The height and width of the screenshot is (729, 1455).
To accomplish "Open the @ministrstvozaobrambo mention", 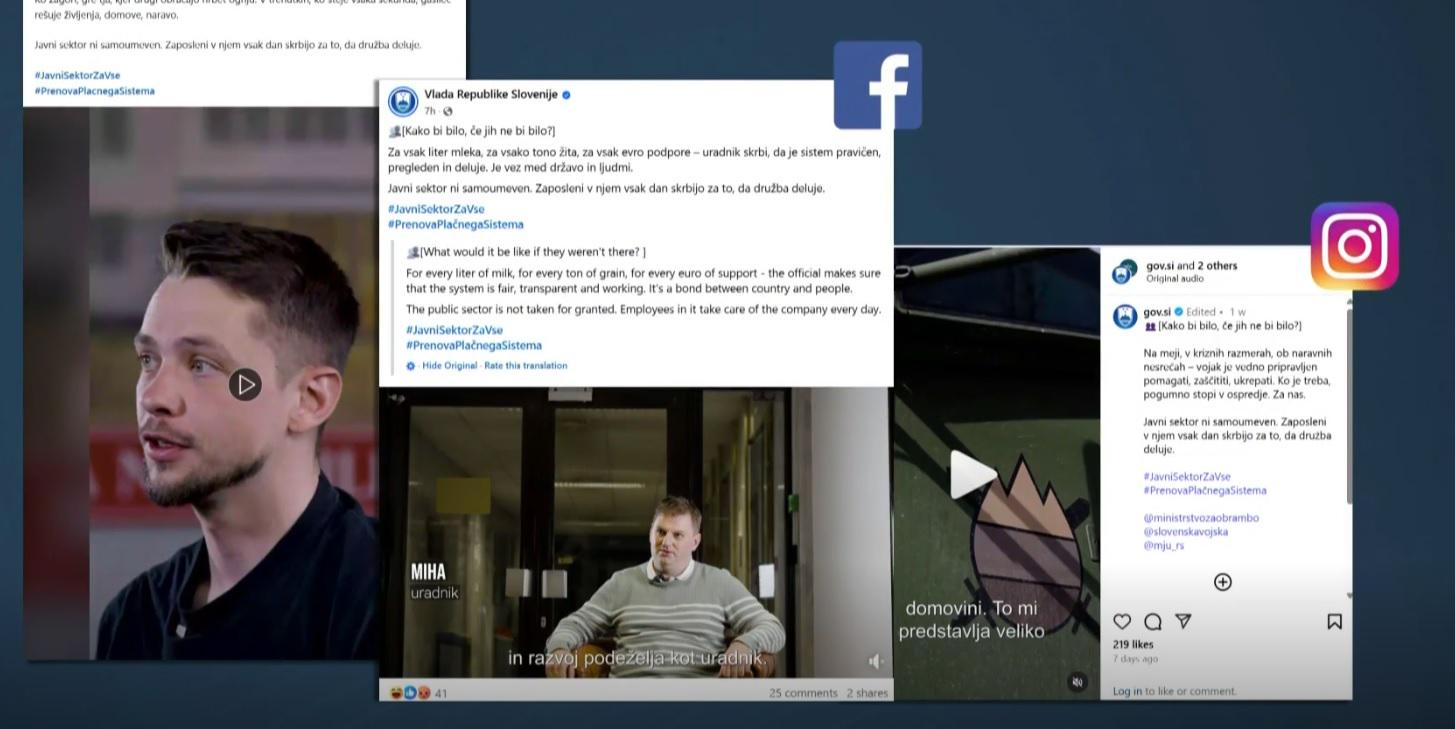I will tap(1201, 518).
